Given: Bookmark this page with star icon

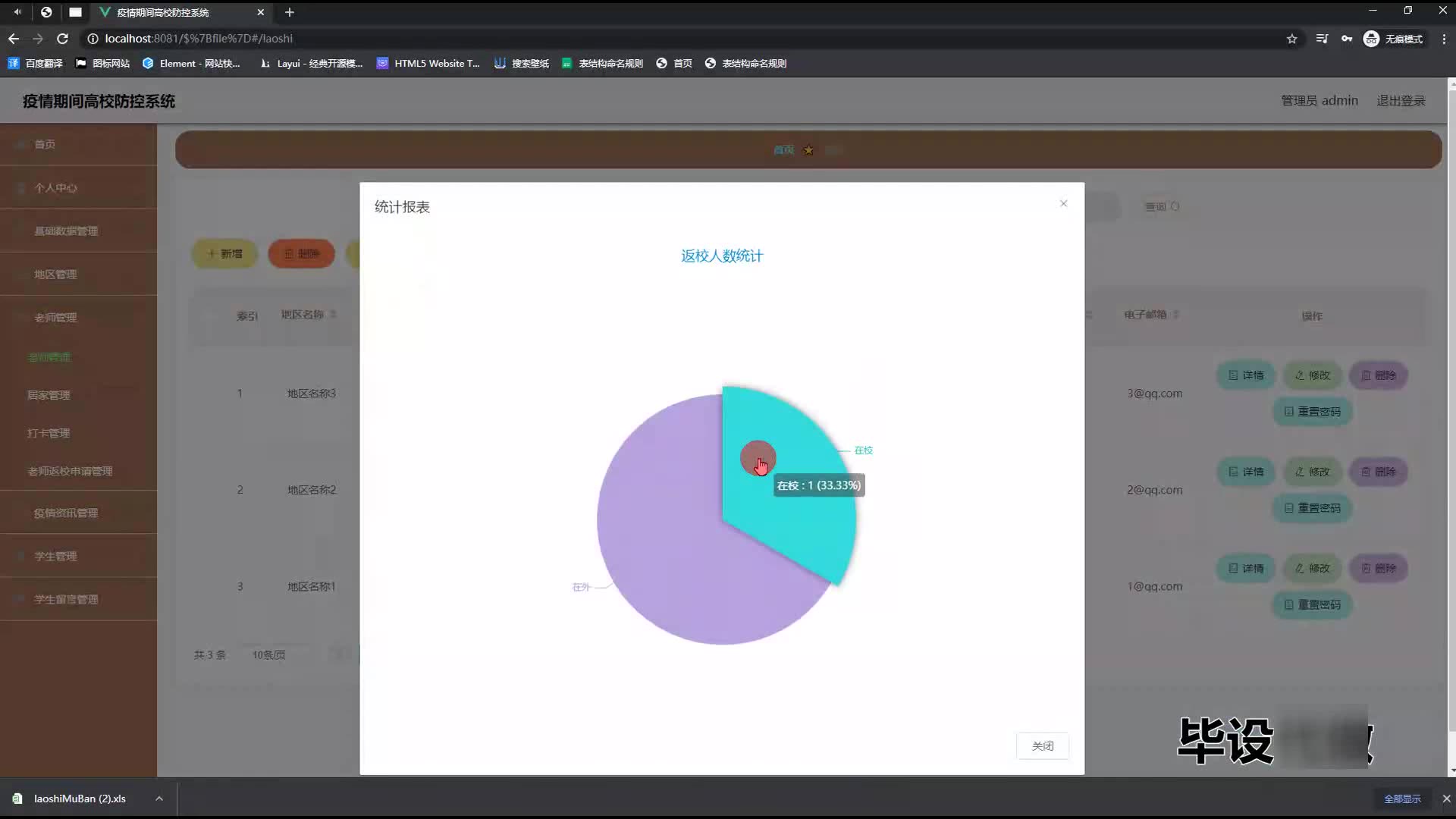Looking at the screenshot, I should [1291, 39].
